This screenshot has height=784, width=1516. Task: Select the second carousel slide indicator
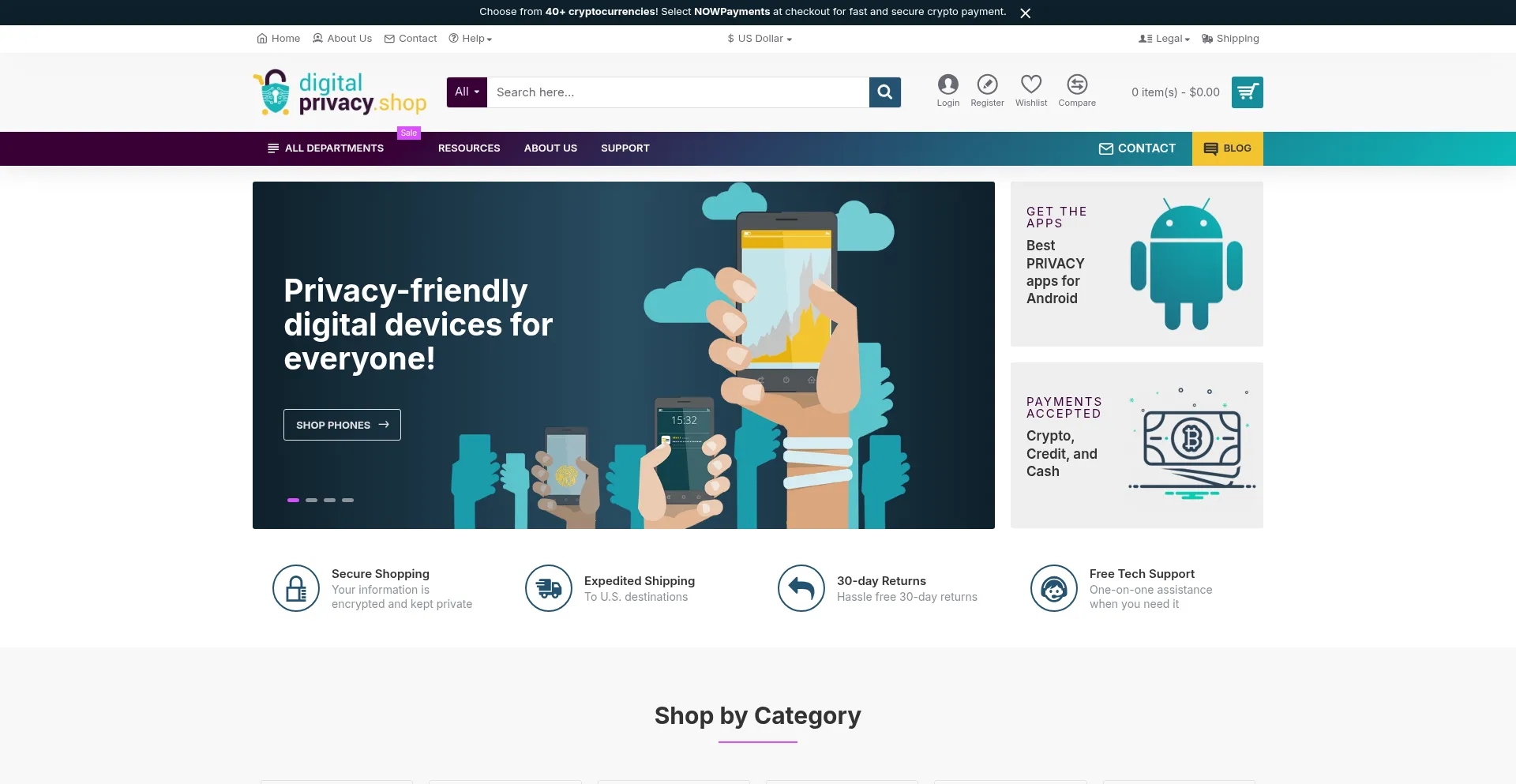pyautogui.click(x=311, y=500)
